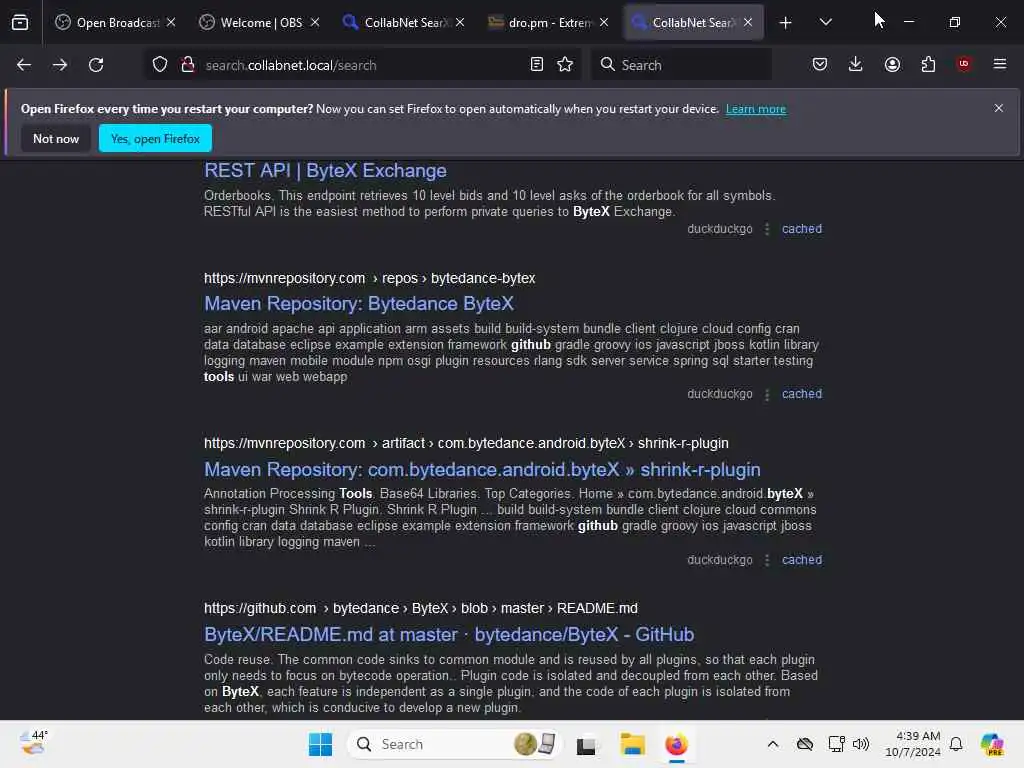Open tracking protection shield icon
Viewport: 1024px width, 768px height.
[160, 65]
